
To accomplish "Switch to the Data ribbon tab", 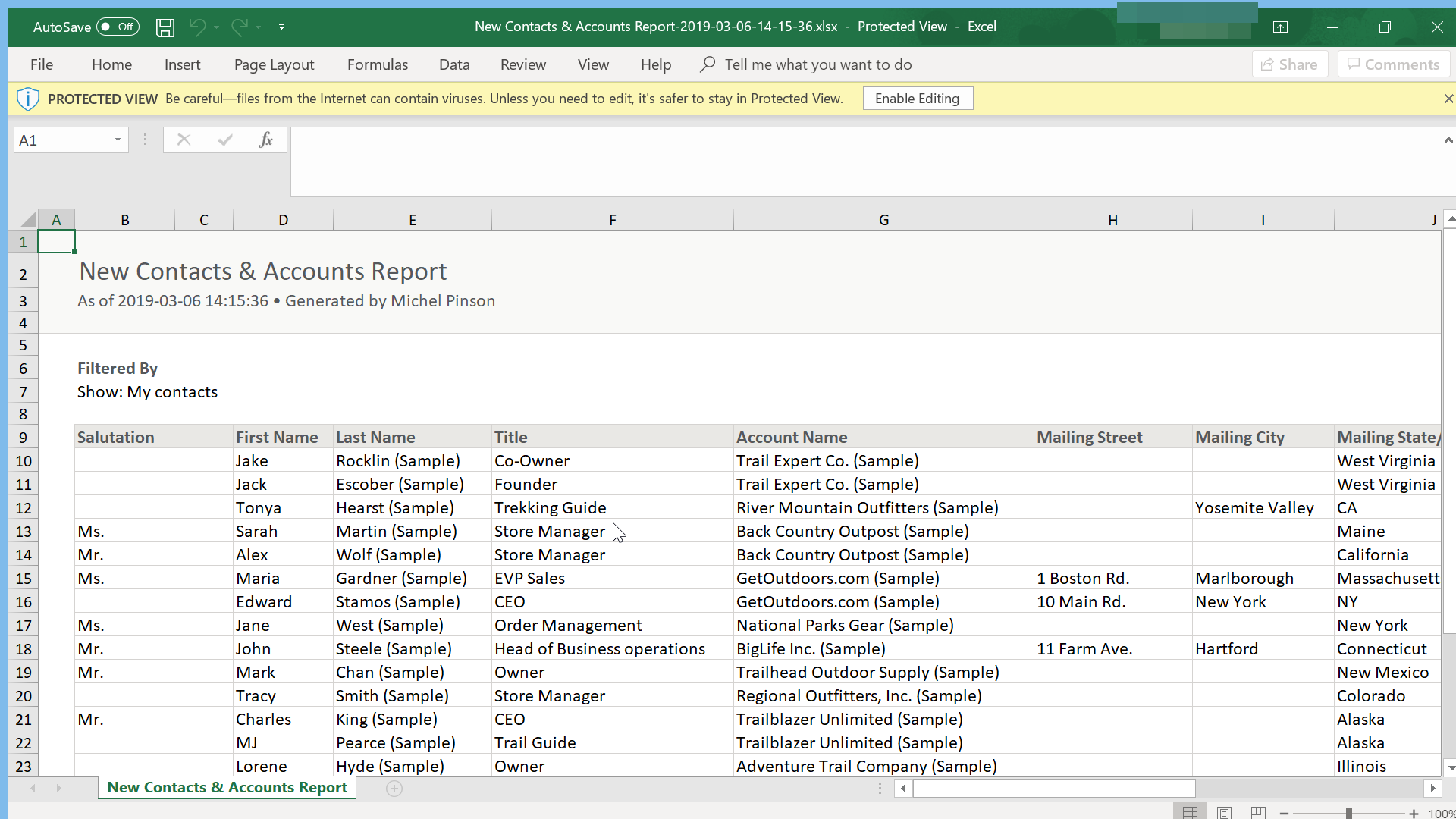I will pos(453,64).
